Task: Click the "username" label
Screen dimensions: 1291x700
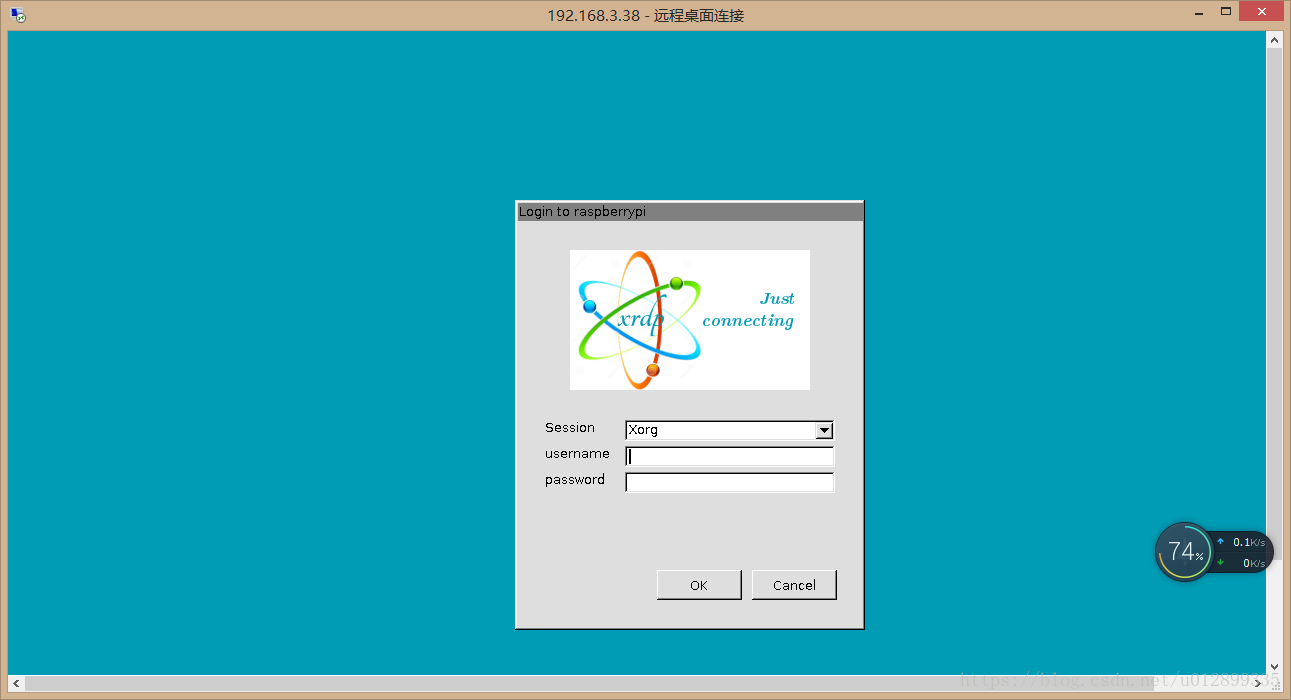Action: click(577, 454)
